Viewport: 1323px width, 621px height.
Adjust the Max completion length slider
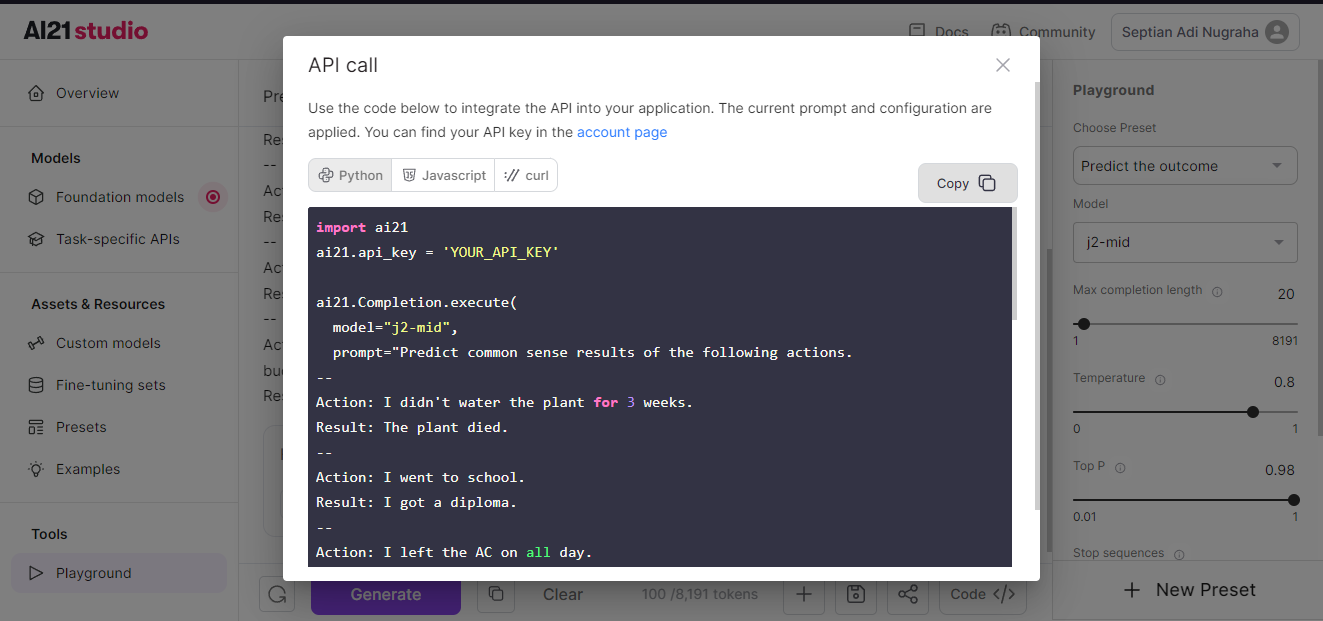(1084, 324)
